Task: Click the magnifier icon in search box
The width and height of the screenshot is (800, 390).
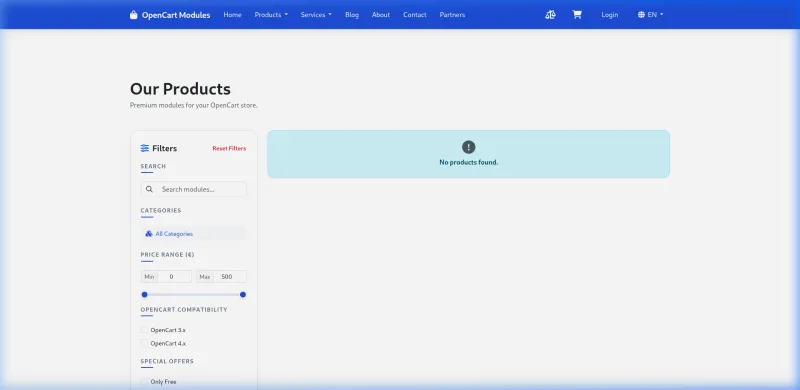Action: 149,189
